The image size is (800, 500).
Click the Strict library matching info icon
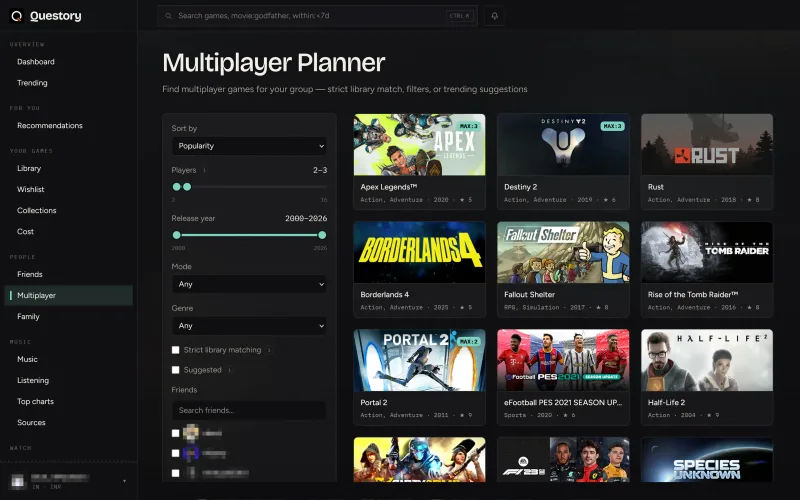coord(269,350)
